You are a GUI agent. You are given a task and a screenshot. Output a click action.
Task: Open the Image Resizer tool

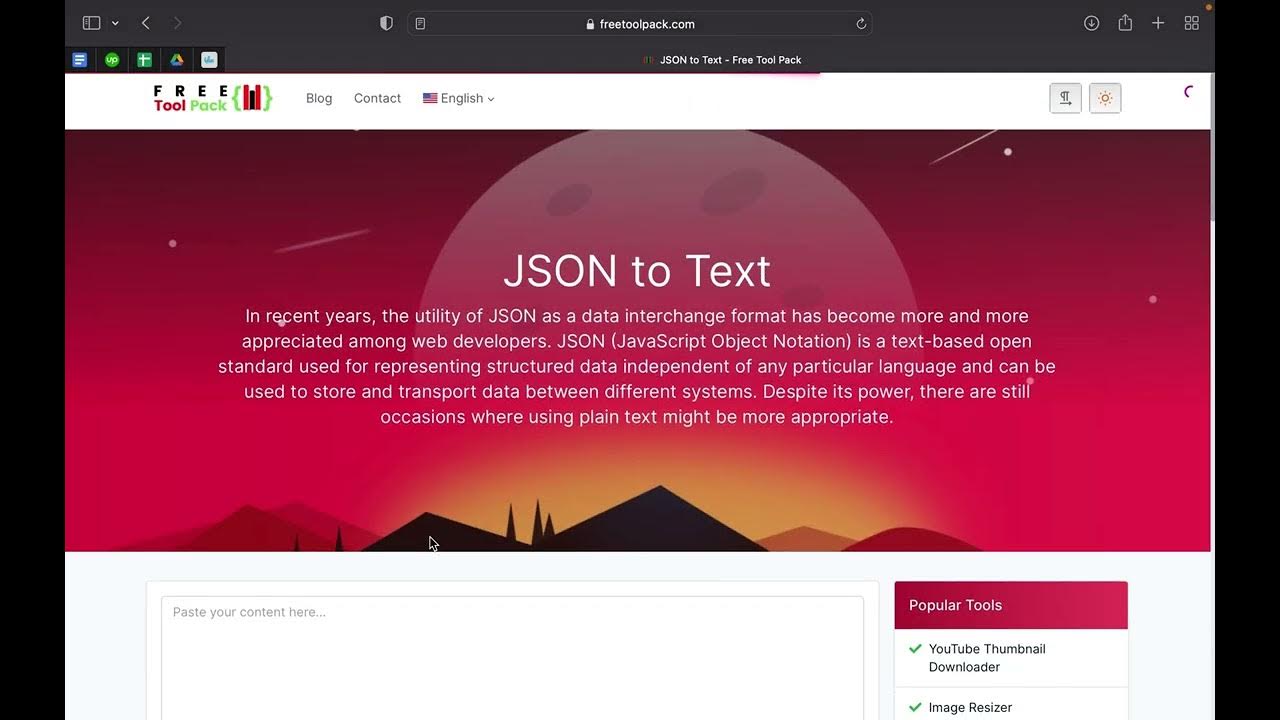(x=970, y=707)
